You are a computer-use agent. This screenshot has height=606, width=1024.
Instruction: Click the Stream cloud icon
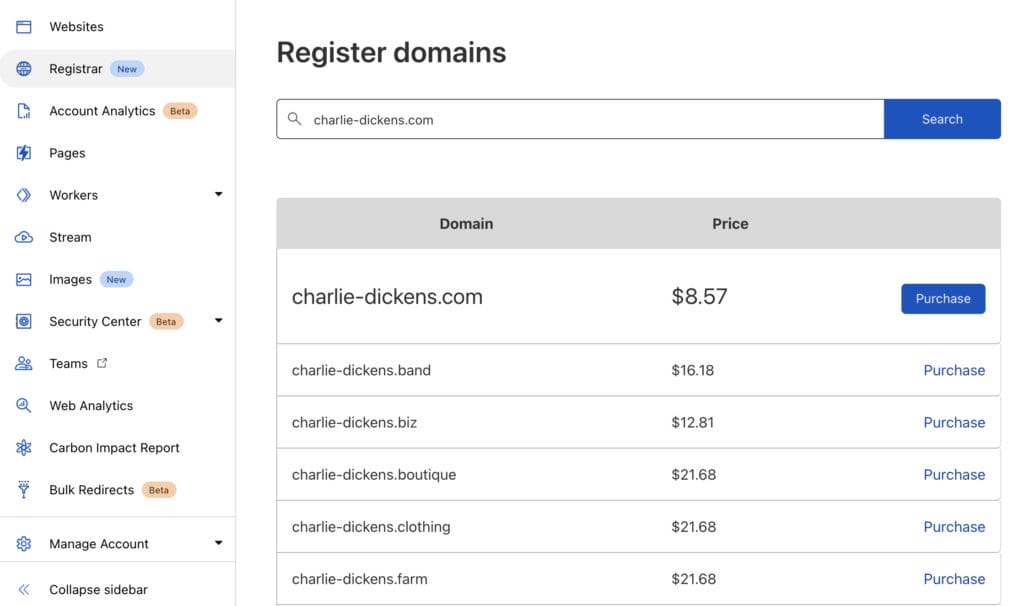(25, 236)
